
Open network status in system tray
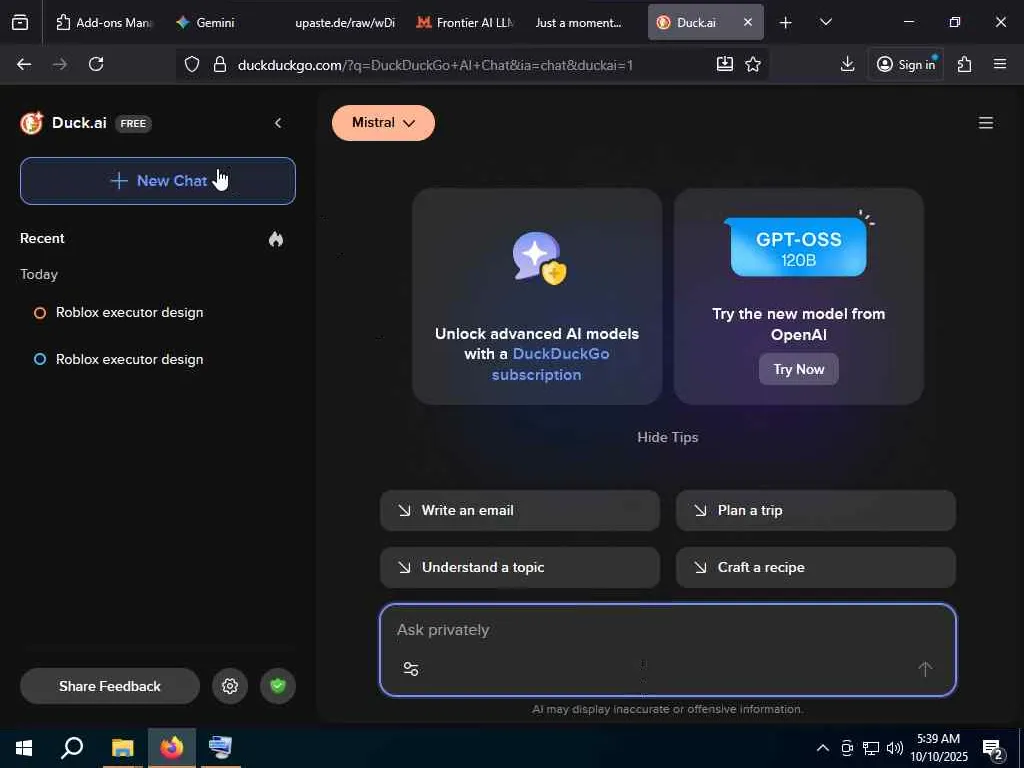871,748
